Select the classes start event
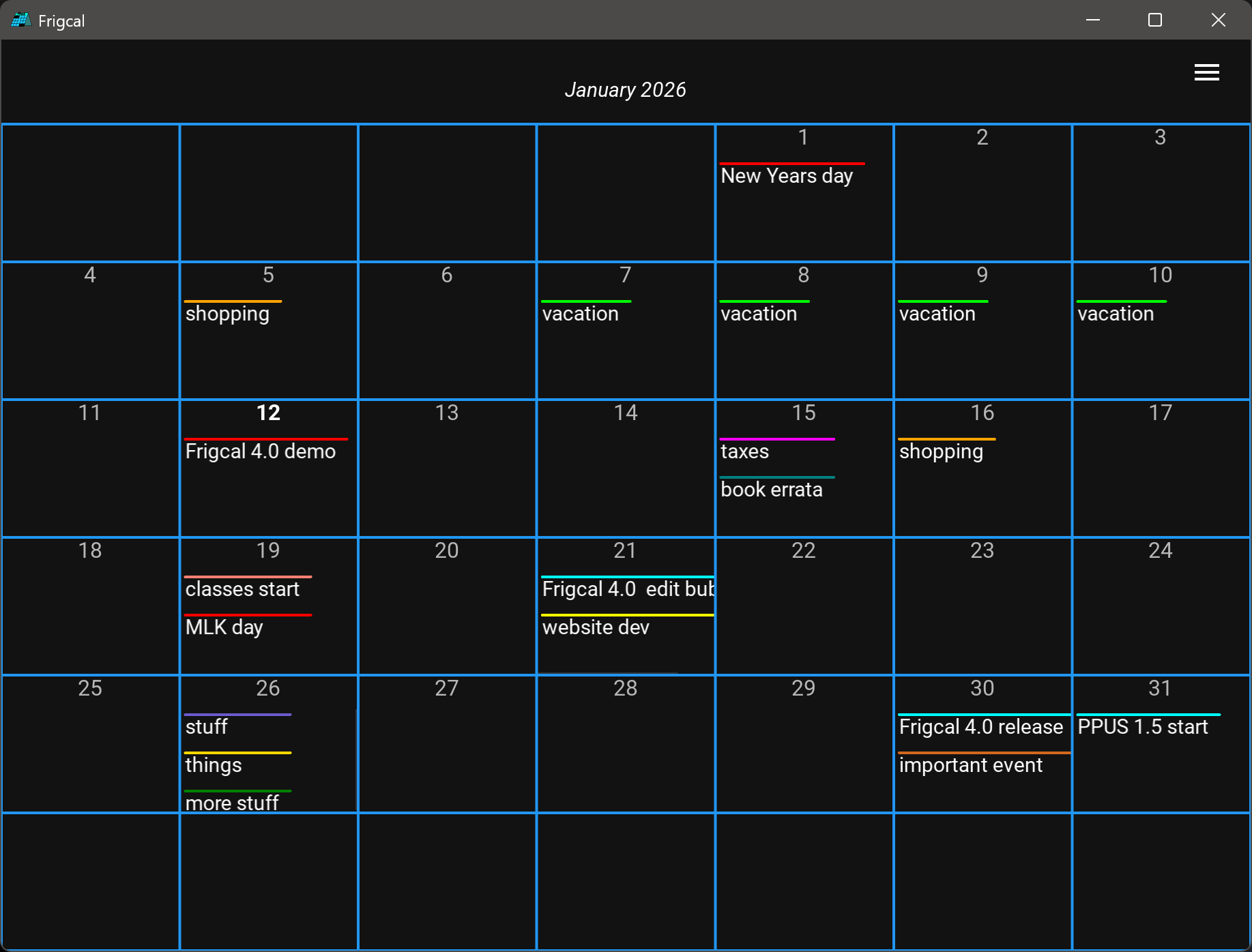This screenshot has height=952, width=1252. click(242, 589)
